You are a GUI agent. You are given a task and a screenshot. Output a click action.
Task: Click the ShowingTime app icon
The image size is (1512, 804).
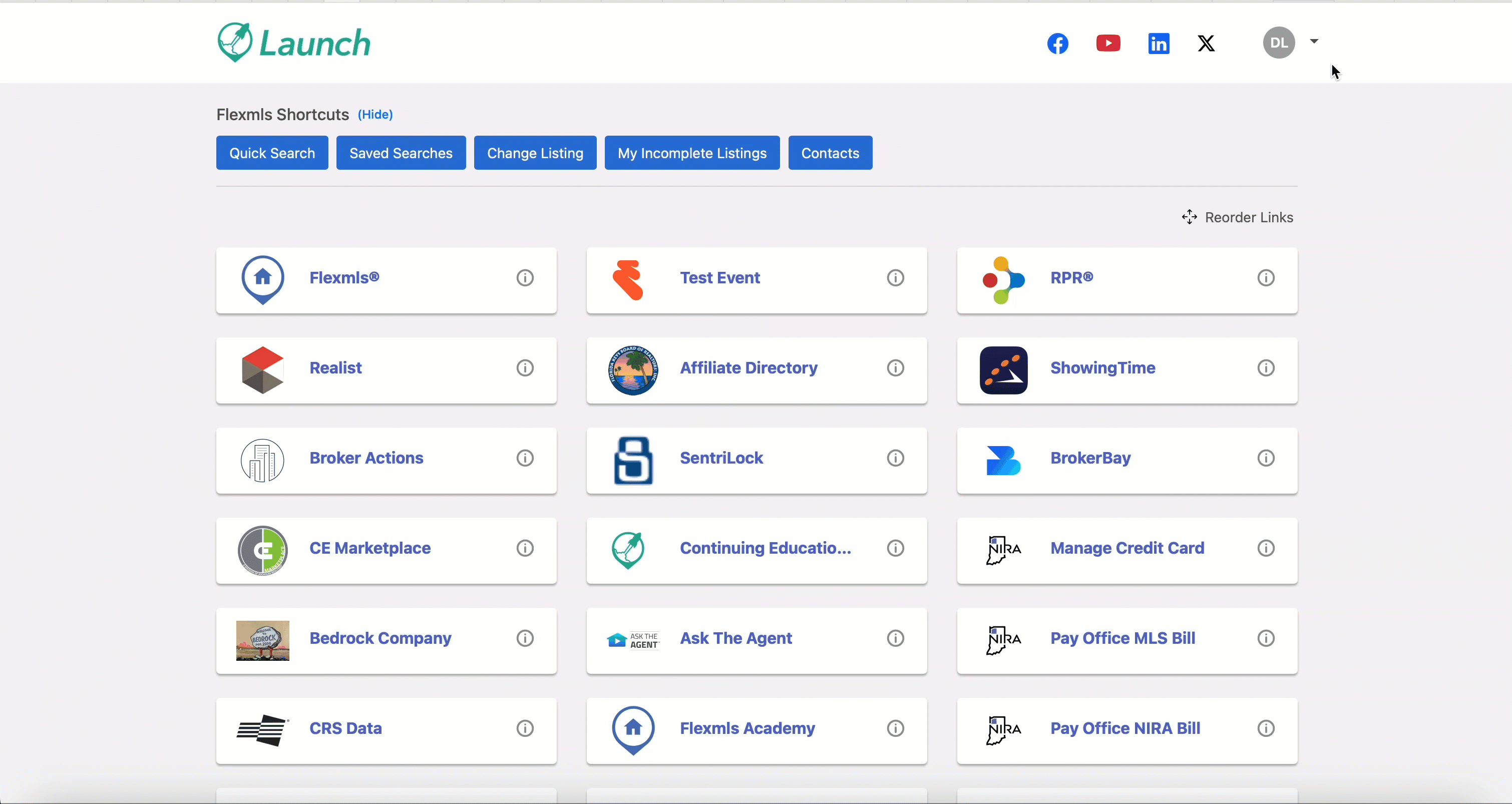pos(1003,370)
